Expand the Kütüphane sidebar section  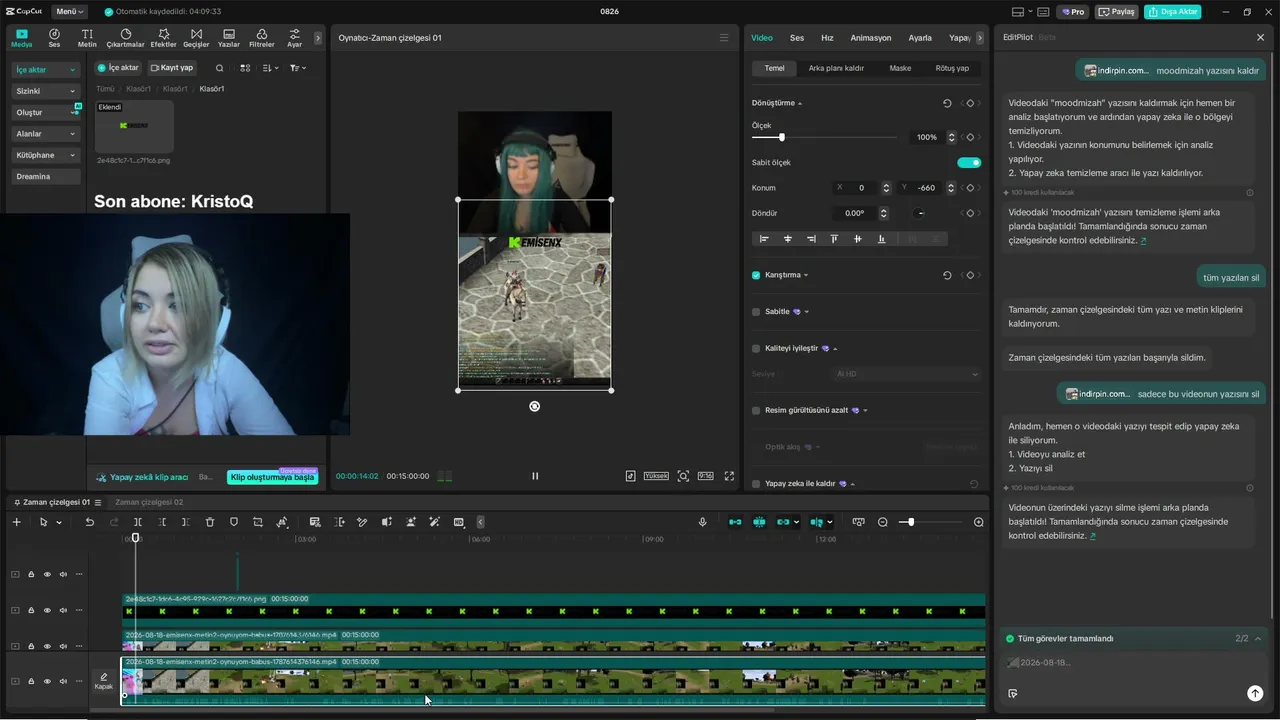click(x=45, y=155)
